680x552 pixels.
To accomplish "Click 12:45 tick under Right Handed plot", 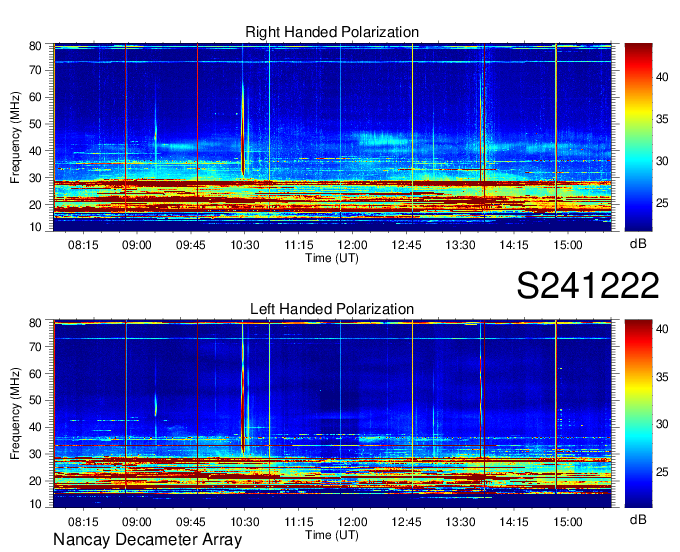I will tap(406, 245).
